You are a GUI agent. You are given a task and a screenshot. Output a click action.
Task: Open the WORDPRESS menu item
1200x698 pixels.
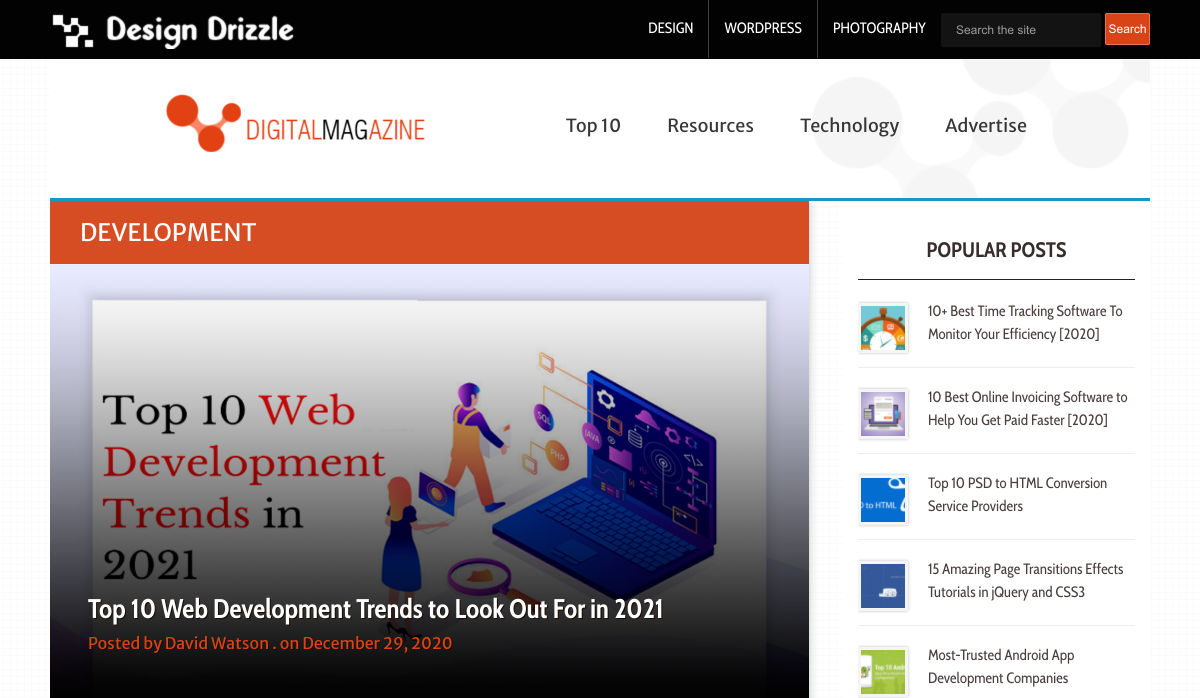(x=763, y=28)
